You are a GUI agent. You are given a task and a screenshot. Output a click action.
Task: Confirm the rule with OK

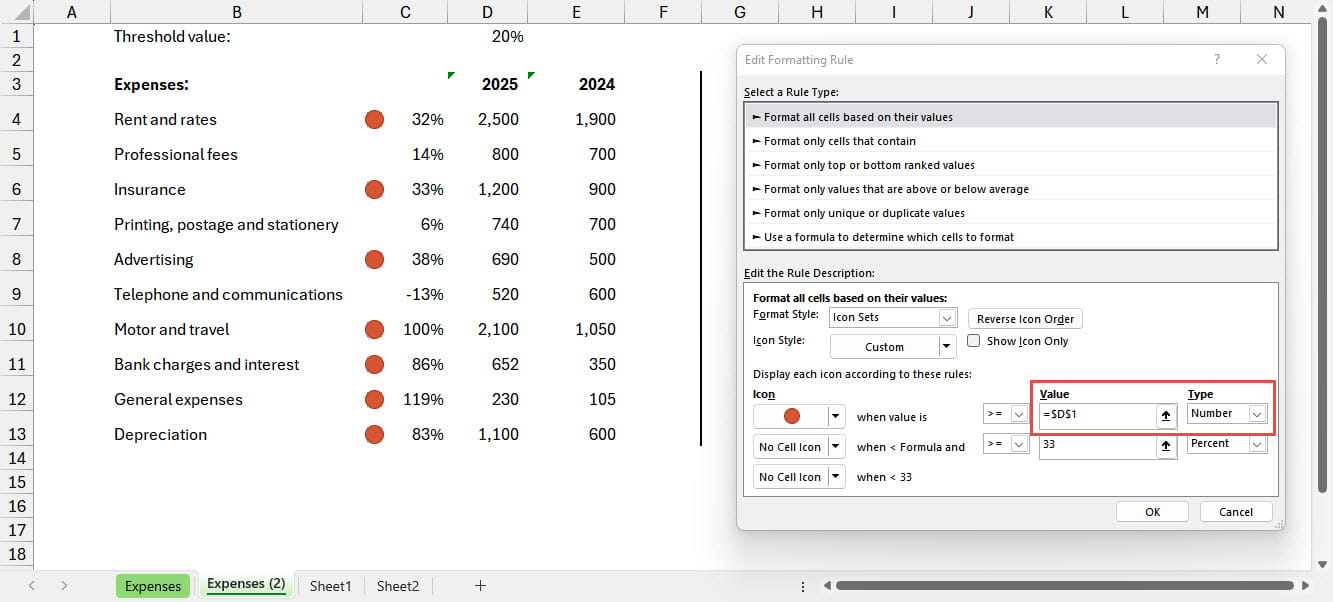coord(1152,511)
